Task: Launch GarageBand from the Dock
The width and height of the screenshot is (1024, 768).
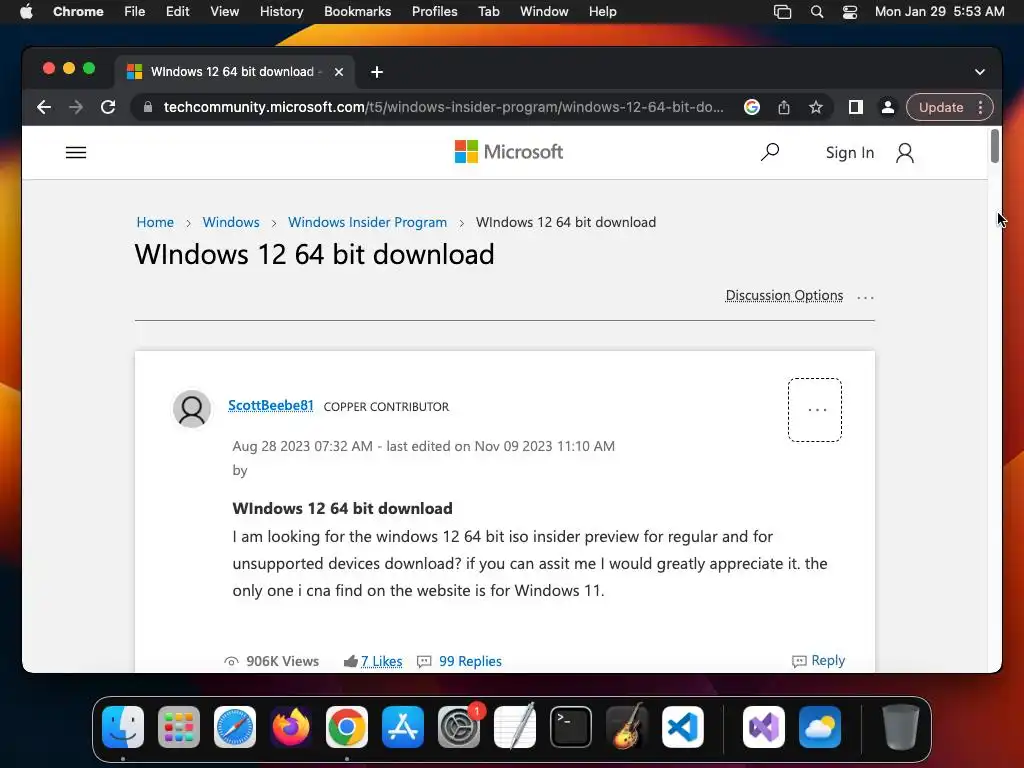Action: tap(627, 727)
